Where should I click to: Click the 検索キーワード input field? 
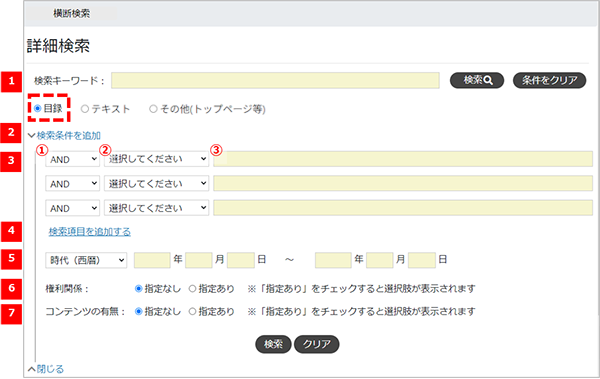(x=275, y=80)
